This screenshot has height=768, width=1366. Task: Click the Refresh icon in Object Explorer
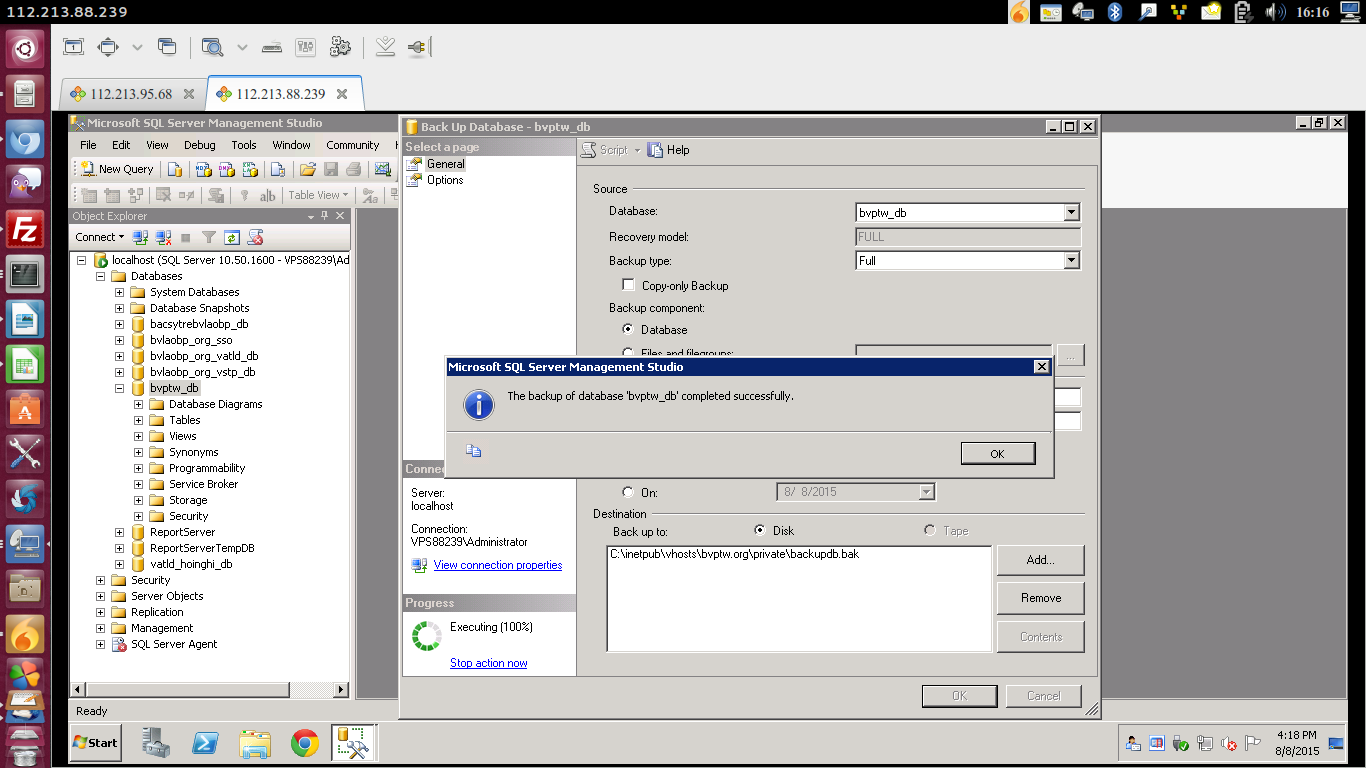(231, 237)
